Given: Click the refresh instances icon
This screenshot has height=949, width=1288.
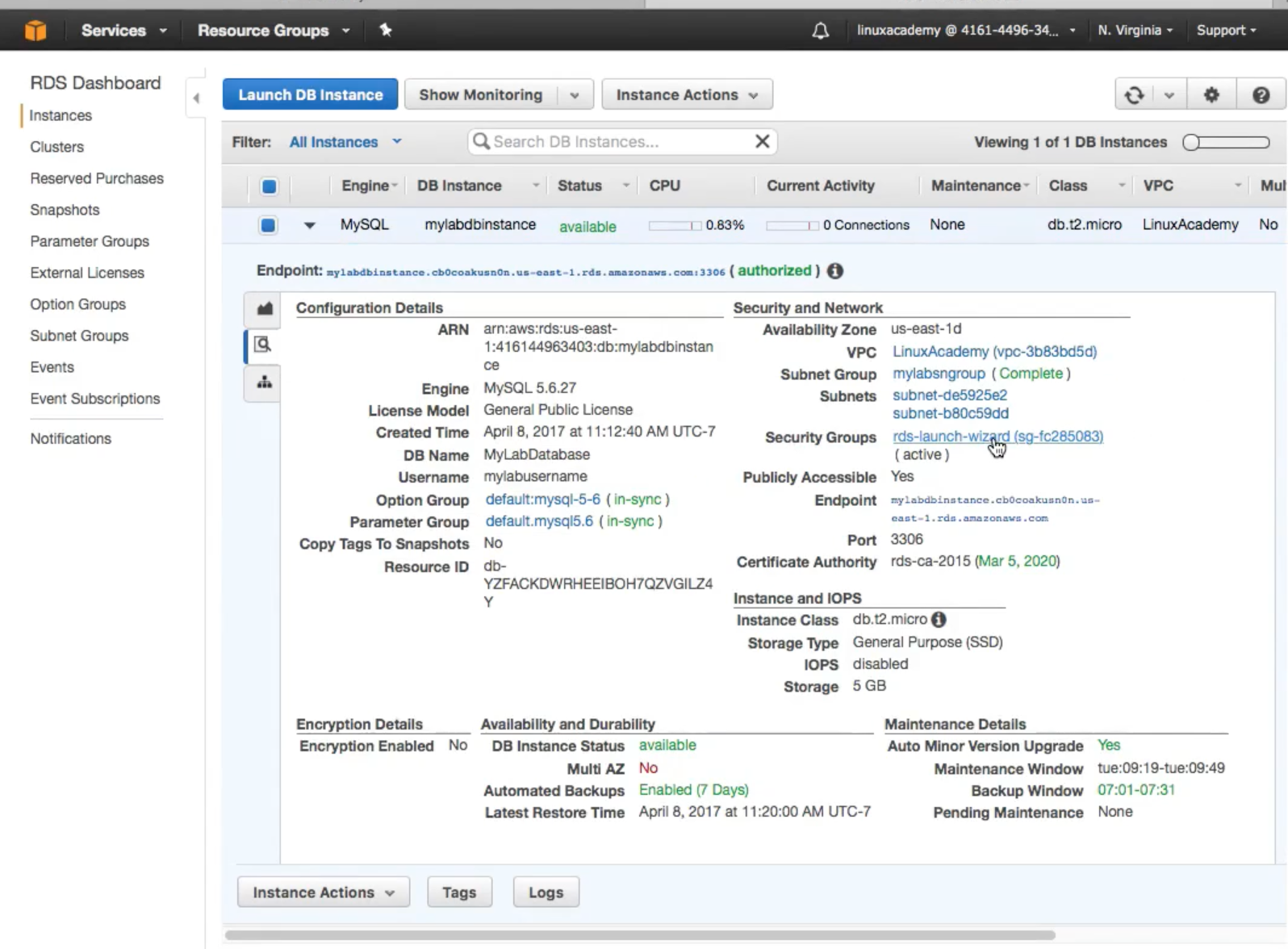Looking at the screenshot, I should click(1134, 95).
